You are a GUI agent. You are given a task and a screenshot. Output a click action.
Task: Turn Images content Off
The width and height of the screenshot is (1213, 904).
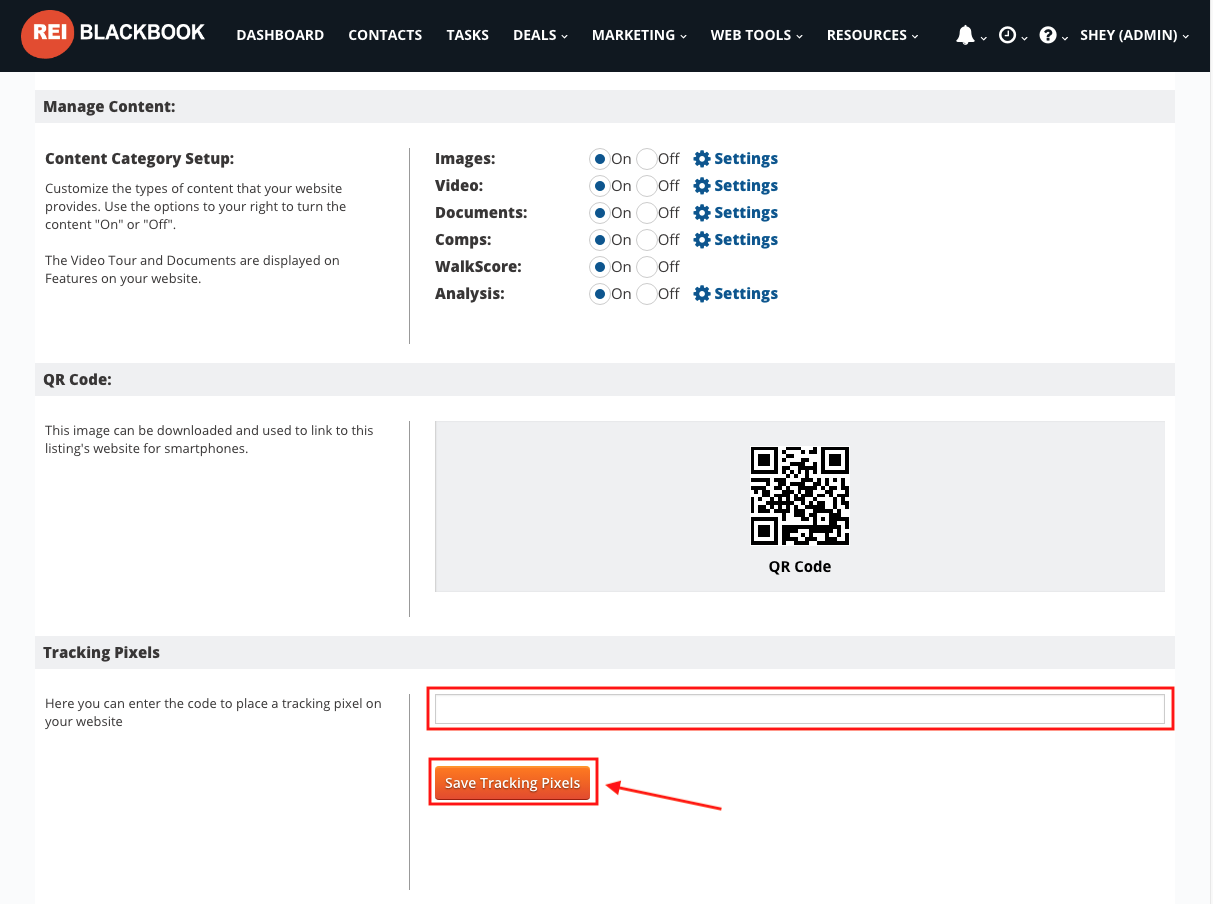646,159
